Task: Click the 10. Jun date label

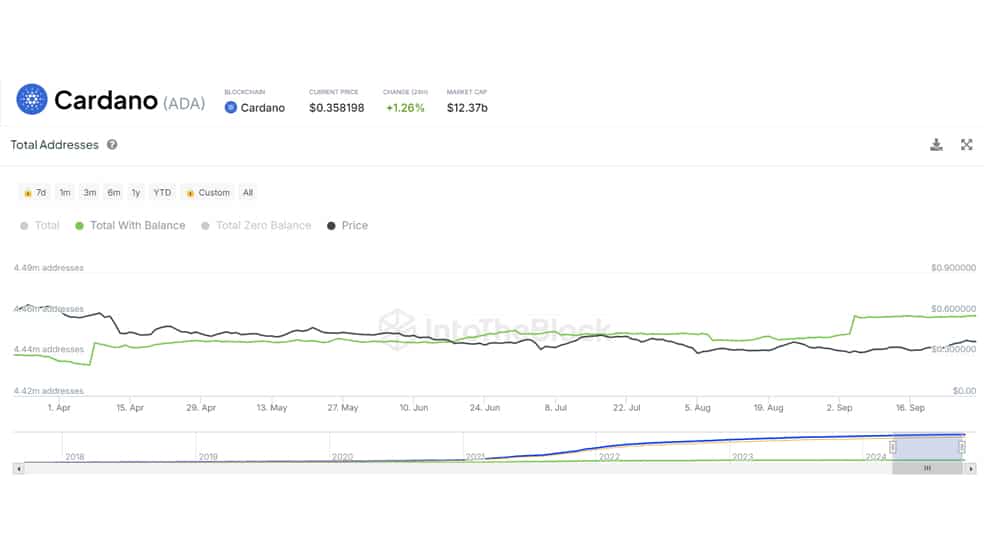Action: 414,408
